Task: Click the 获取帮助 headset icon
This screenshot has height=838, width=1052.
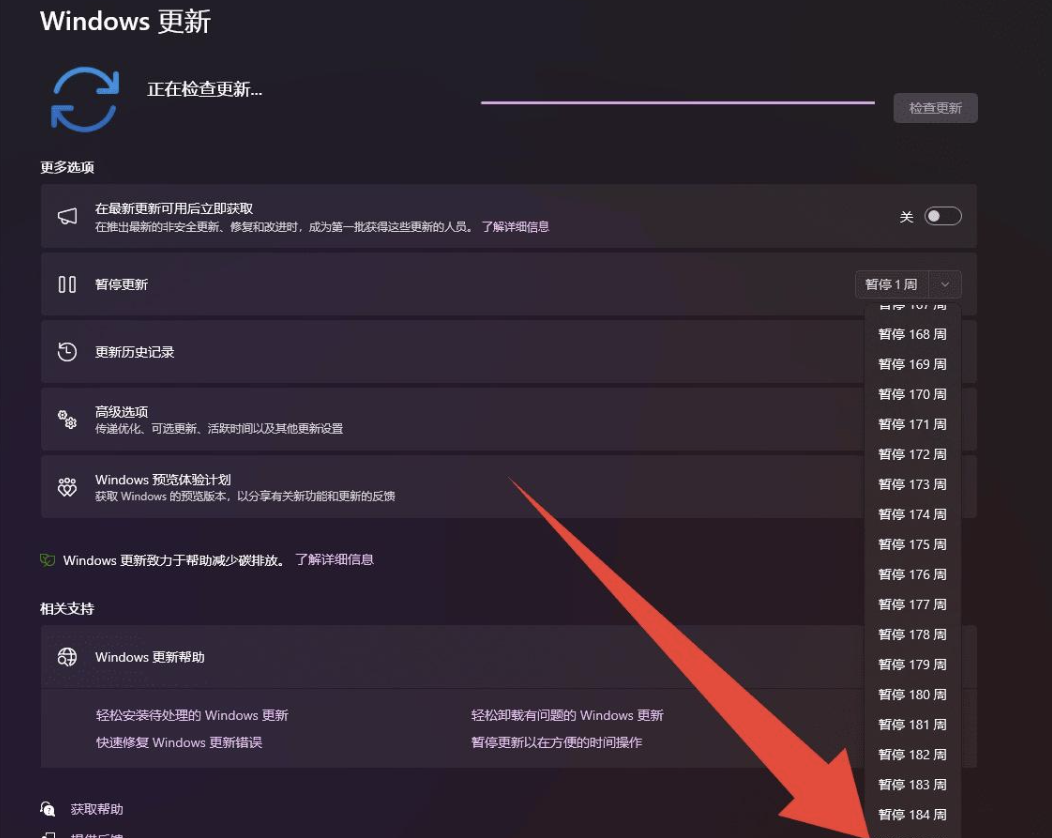Action: (48, 809)
